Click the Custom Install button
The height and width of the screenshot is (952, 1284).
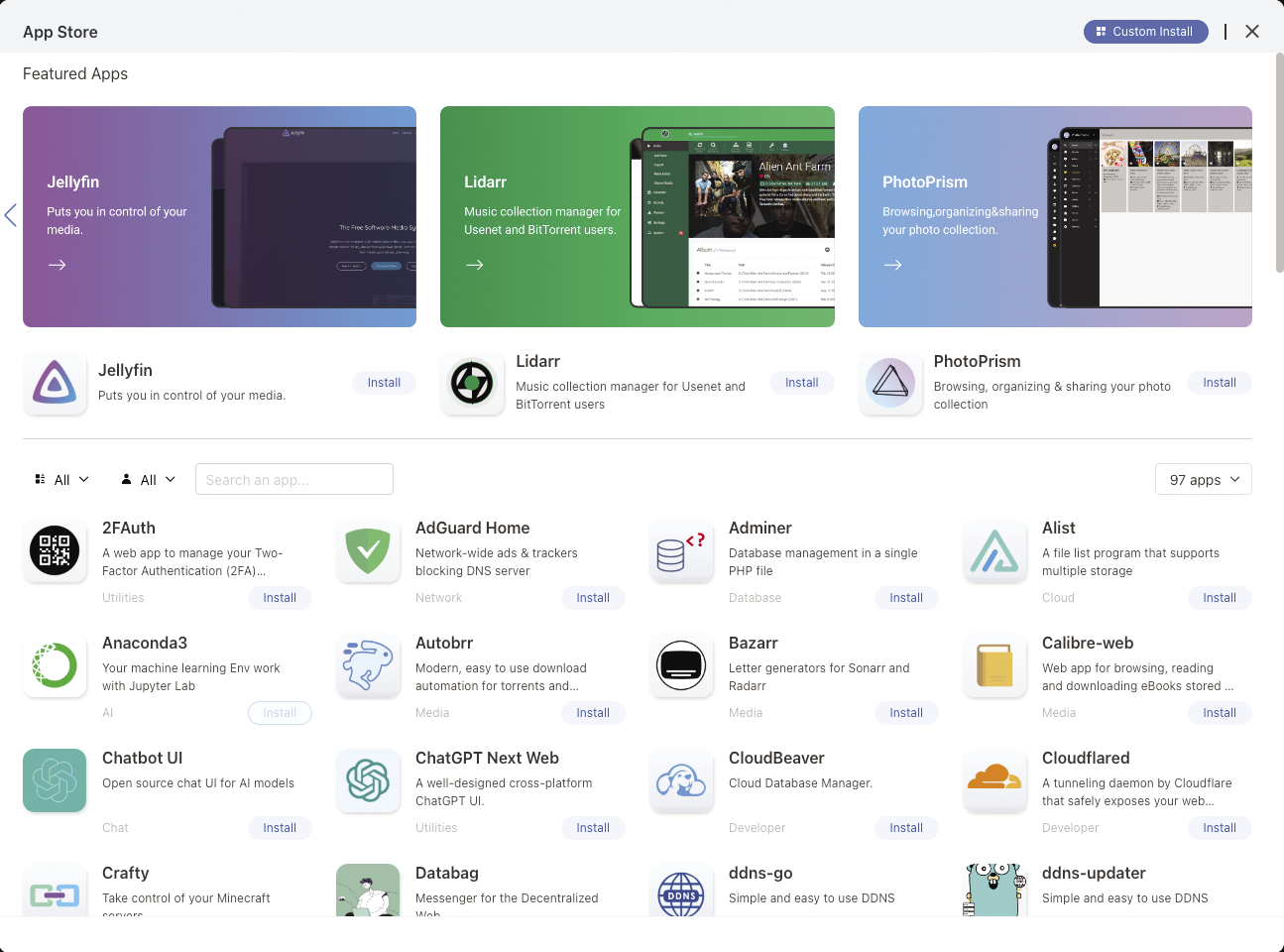pyautogui.click(x=1146, y=32)
